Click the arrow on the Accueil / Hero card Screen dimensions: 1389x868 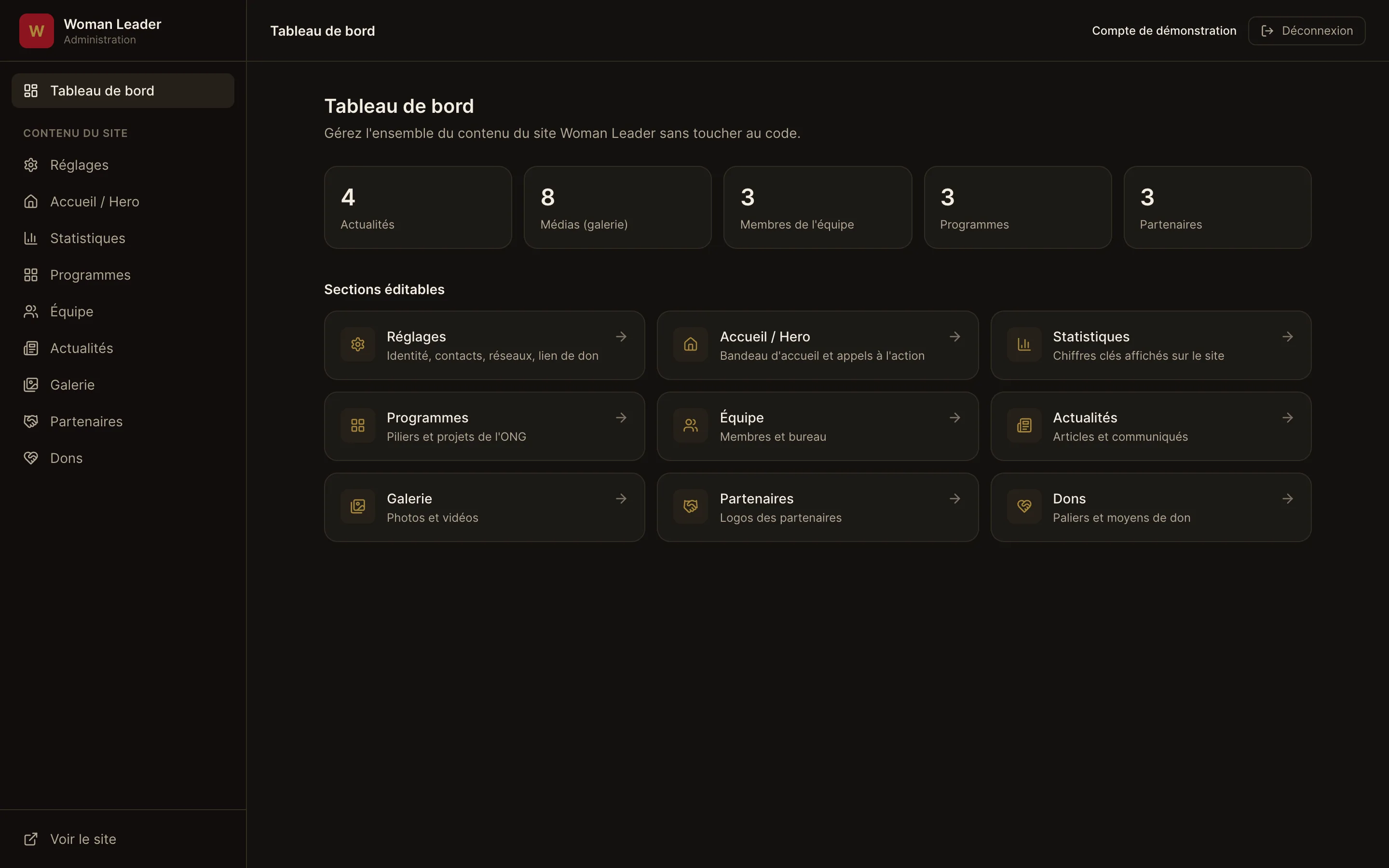(954, 337)
